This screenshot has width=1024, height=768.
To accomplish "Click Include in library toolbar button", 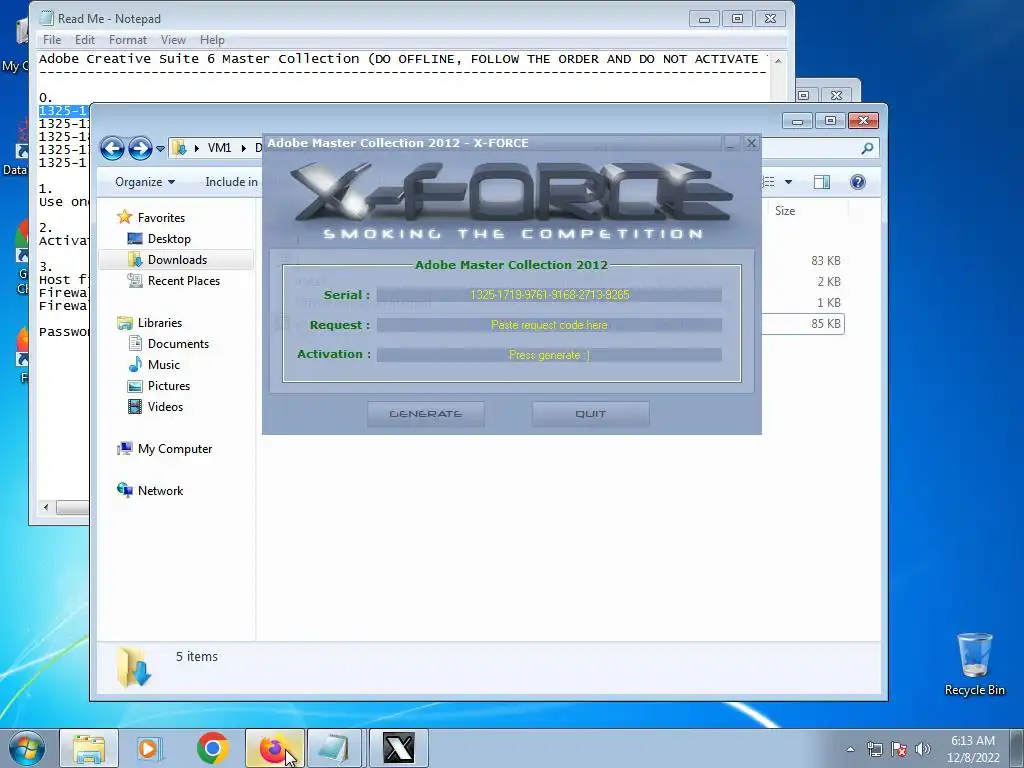I will (x=231, y=182).
